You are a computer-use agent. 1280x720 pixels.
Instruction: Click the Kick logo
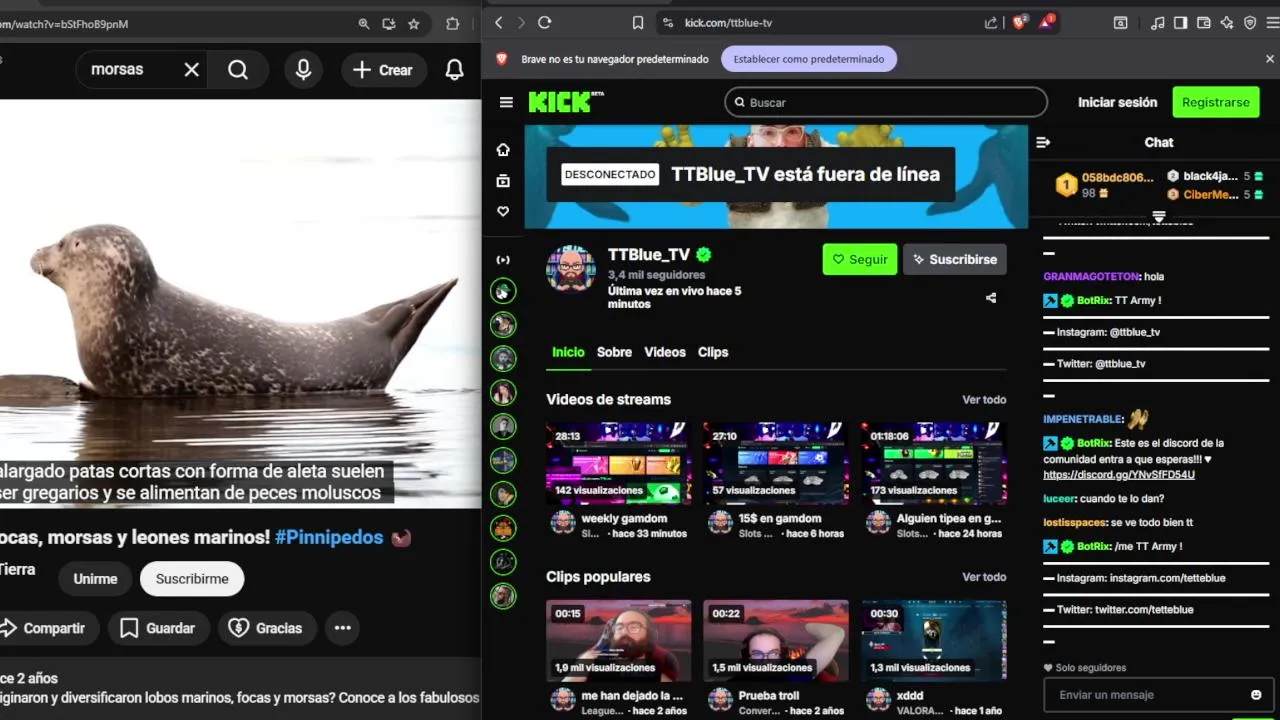pyautogui.click(x=565, y=102)
